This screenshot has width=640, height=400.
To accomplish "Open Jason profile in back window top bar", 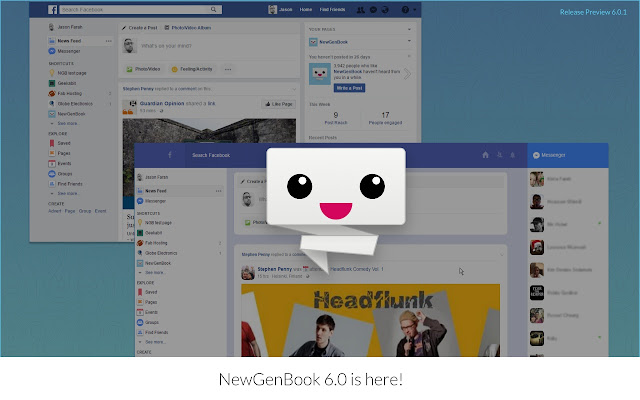I will click(280, 9).
